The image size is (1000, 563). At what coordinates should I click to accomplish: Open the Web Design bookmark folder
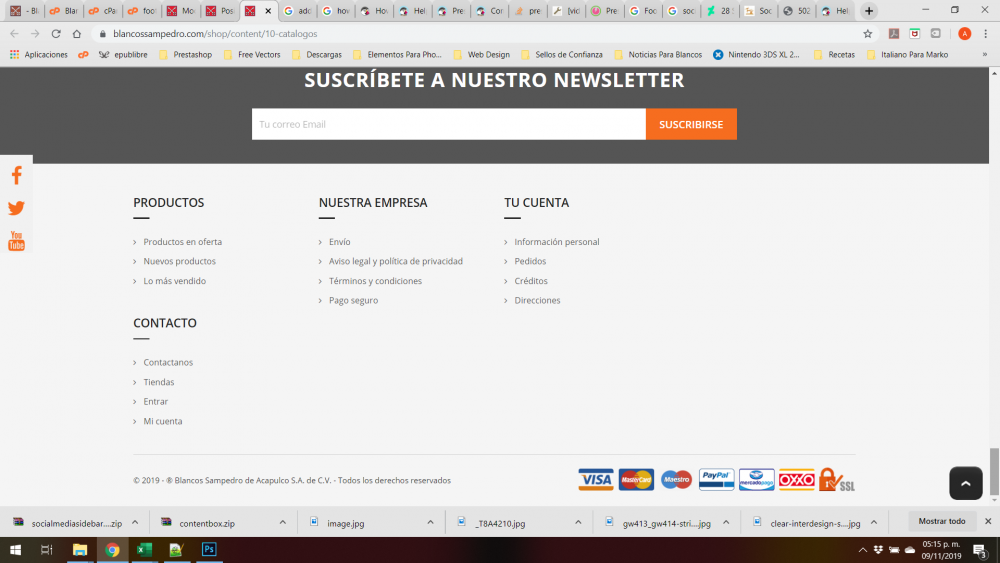point(482,55)
